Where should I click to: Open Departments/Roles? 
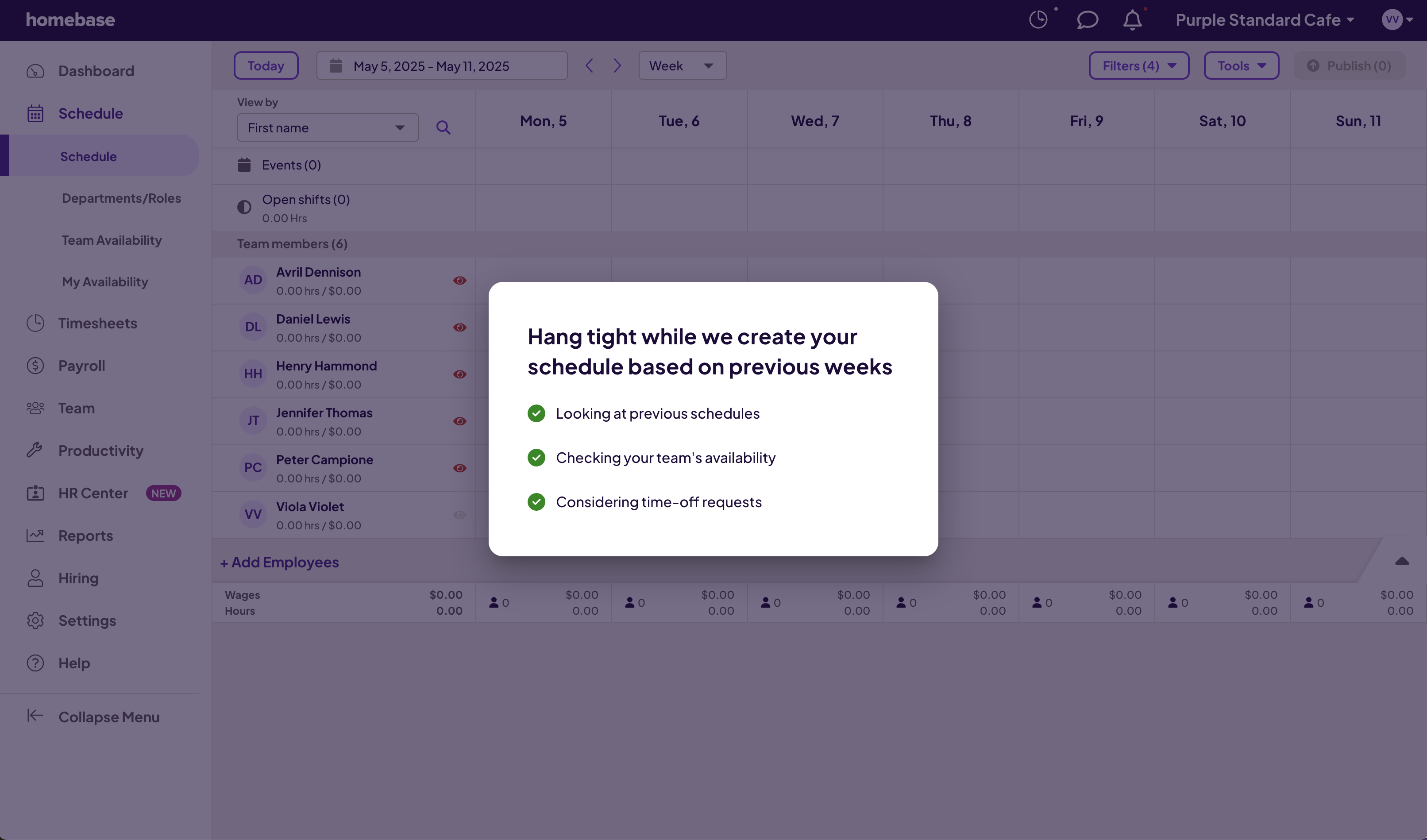click(121, 198)
